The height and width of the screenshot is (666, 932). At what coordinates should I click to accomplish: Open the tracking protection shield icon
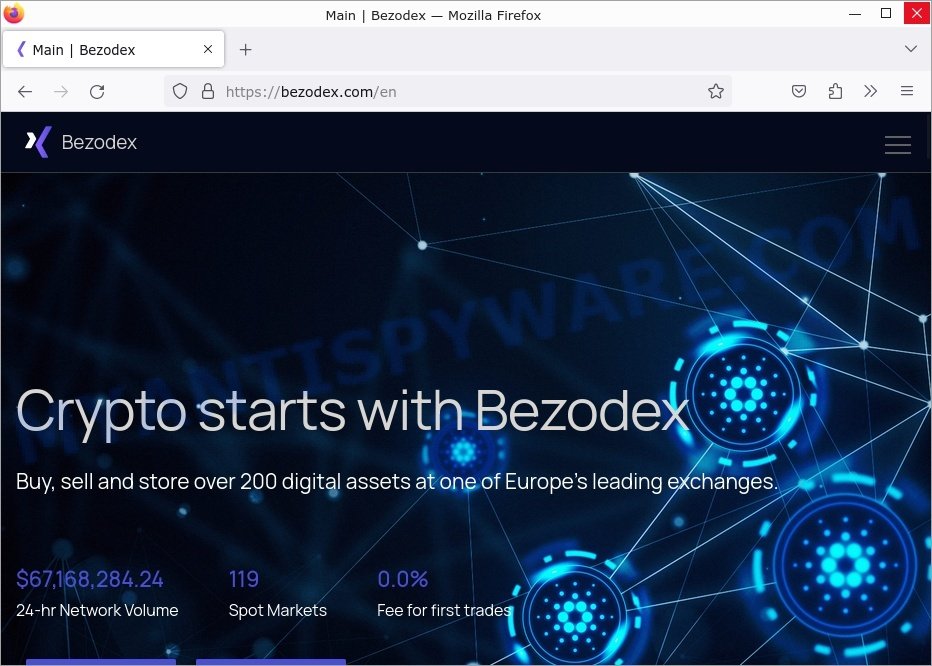point(180,91)
